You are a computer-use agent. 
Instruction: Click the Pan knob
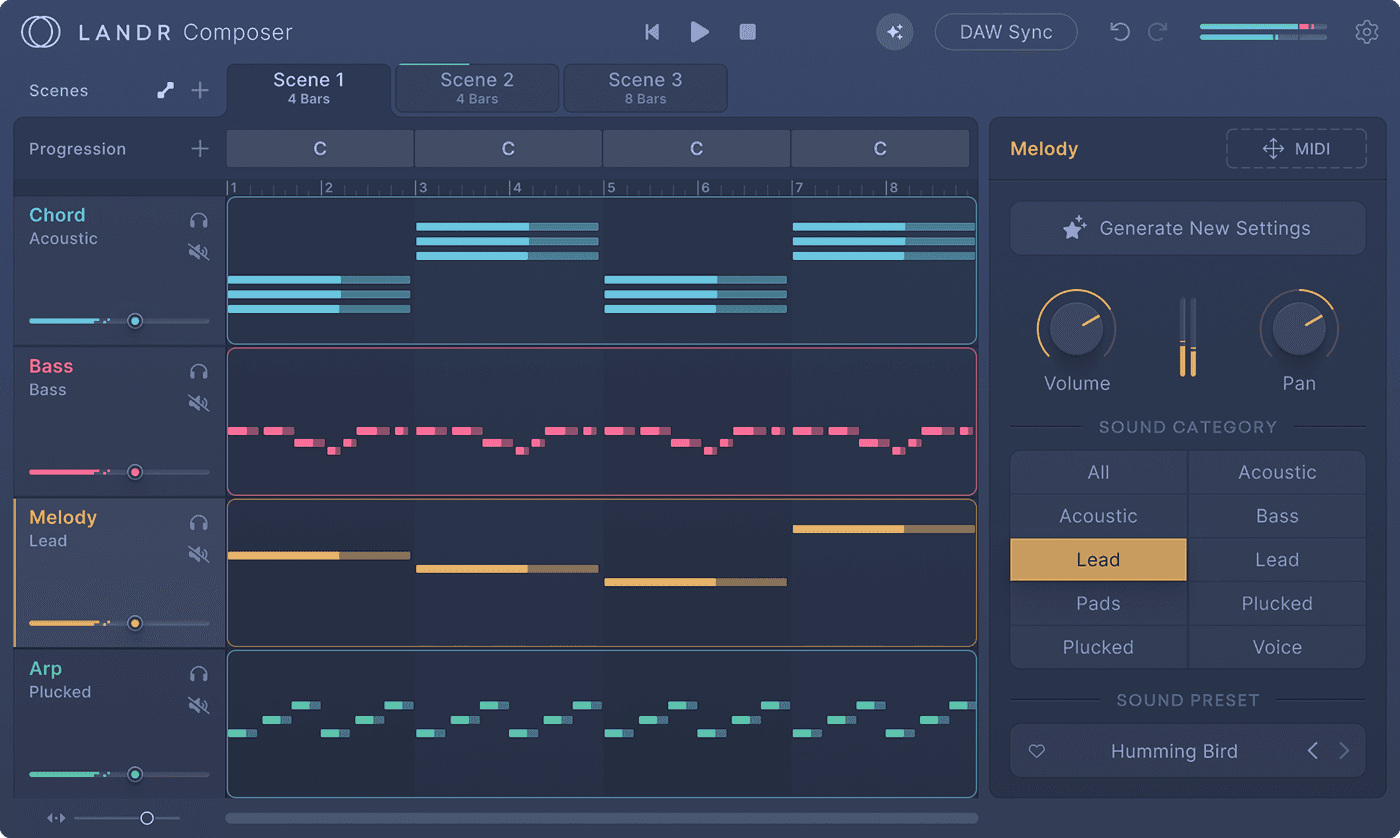(x=1299, y=328)
